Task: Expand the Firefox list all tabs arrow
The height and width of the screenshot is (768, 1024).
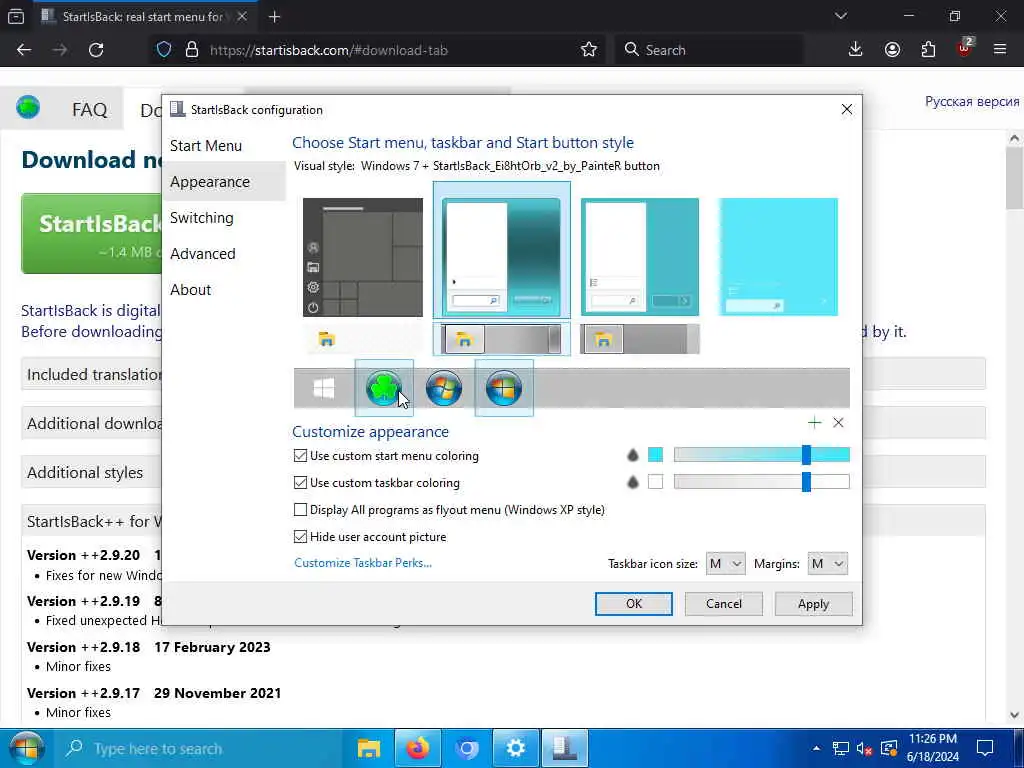Action: 840,16
